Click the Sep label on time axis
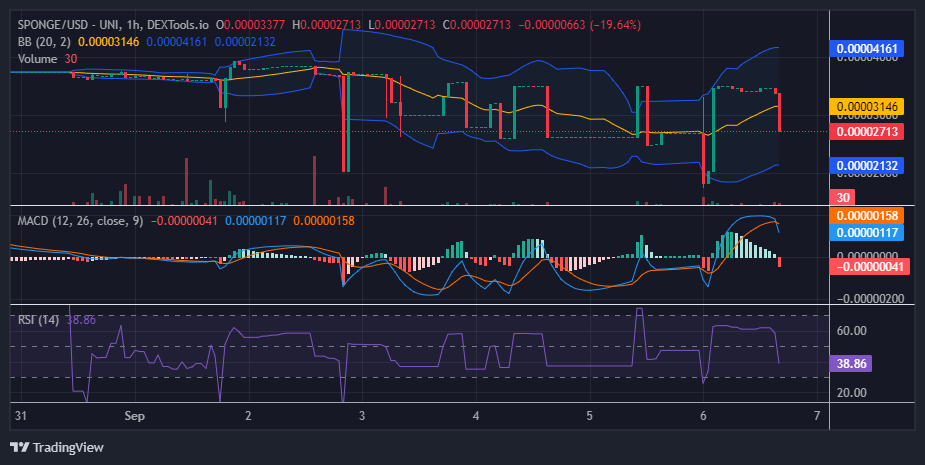 pos(135,415)
